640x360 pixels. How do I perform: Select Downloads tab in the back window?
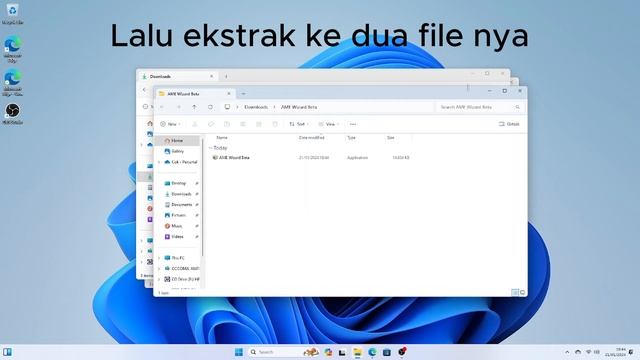[x=176, y=76]
